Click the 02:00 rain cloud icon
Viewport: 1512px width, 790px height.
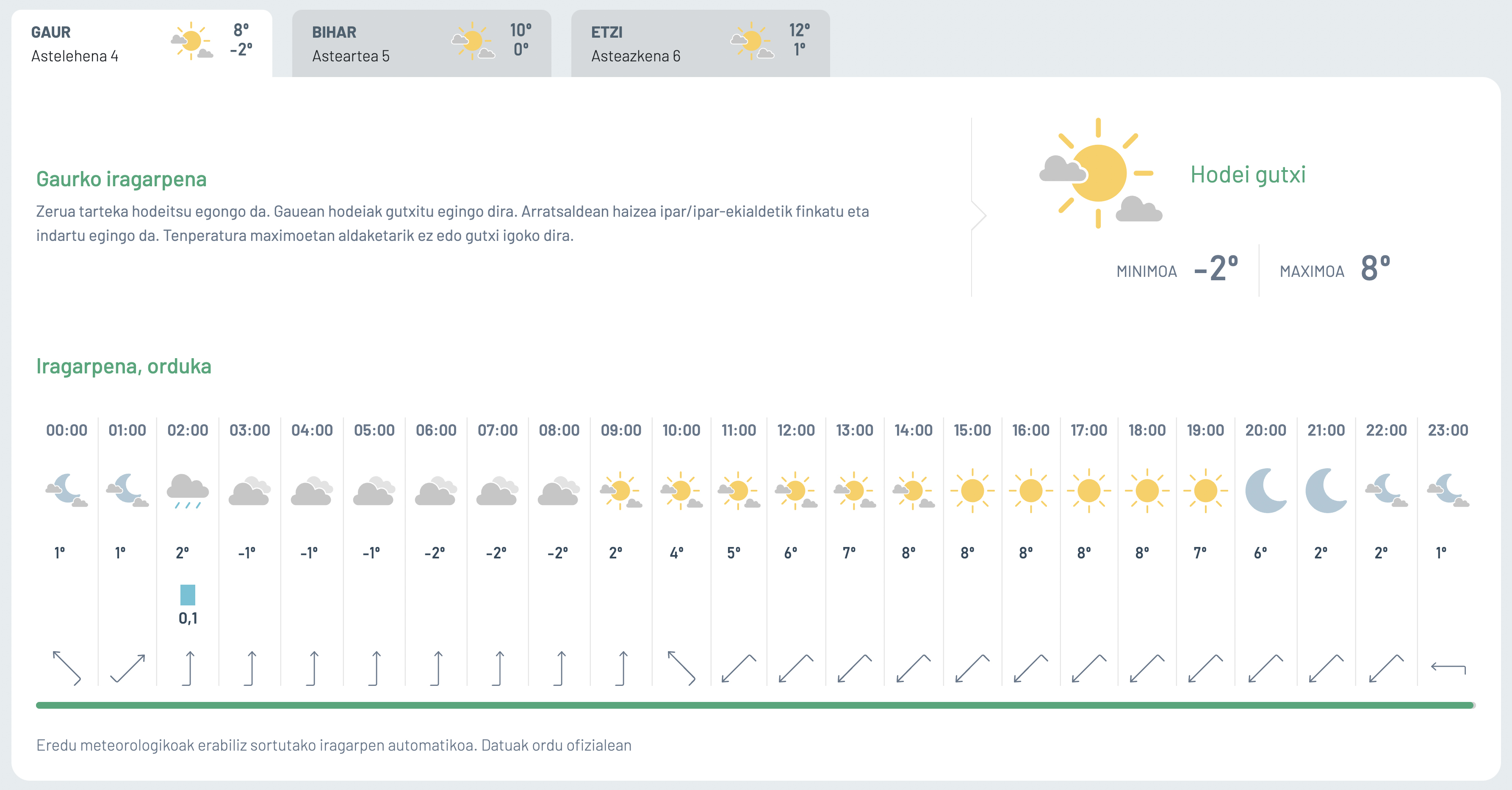pyautogui.click(x=188, y=491)
